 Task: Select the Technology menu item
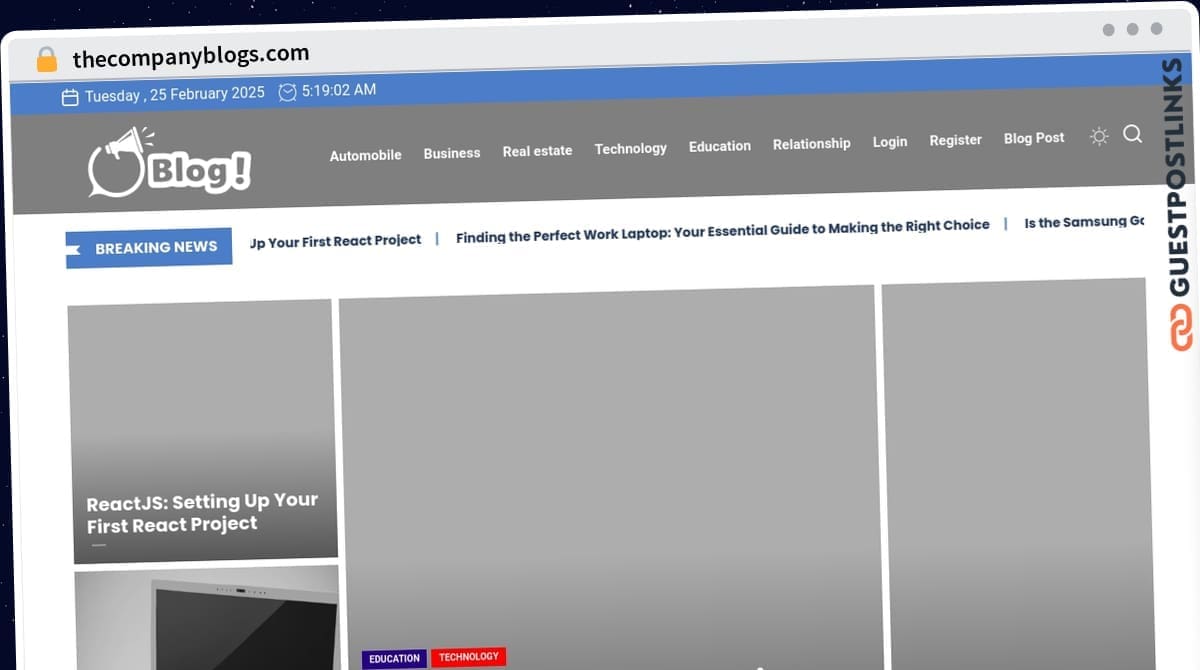click(x=630, y=148)
